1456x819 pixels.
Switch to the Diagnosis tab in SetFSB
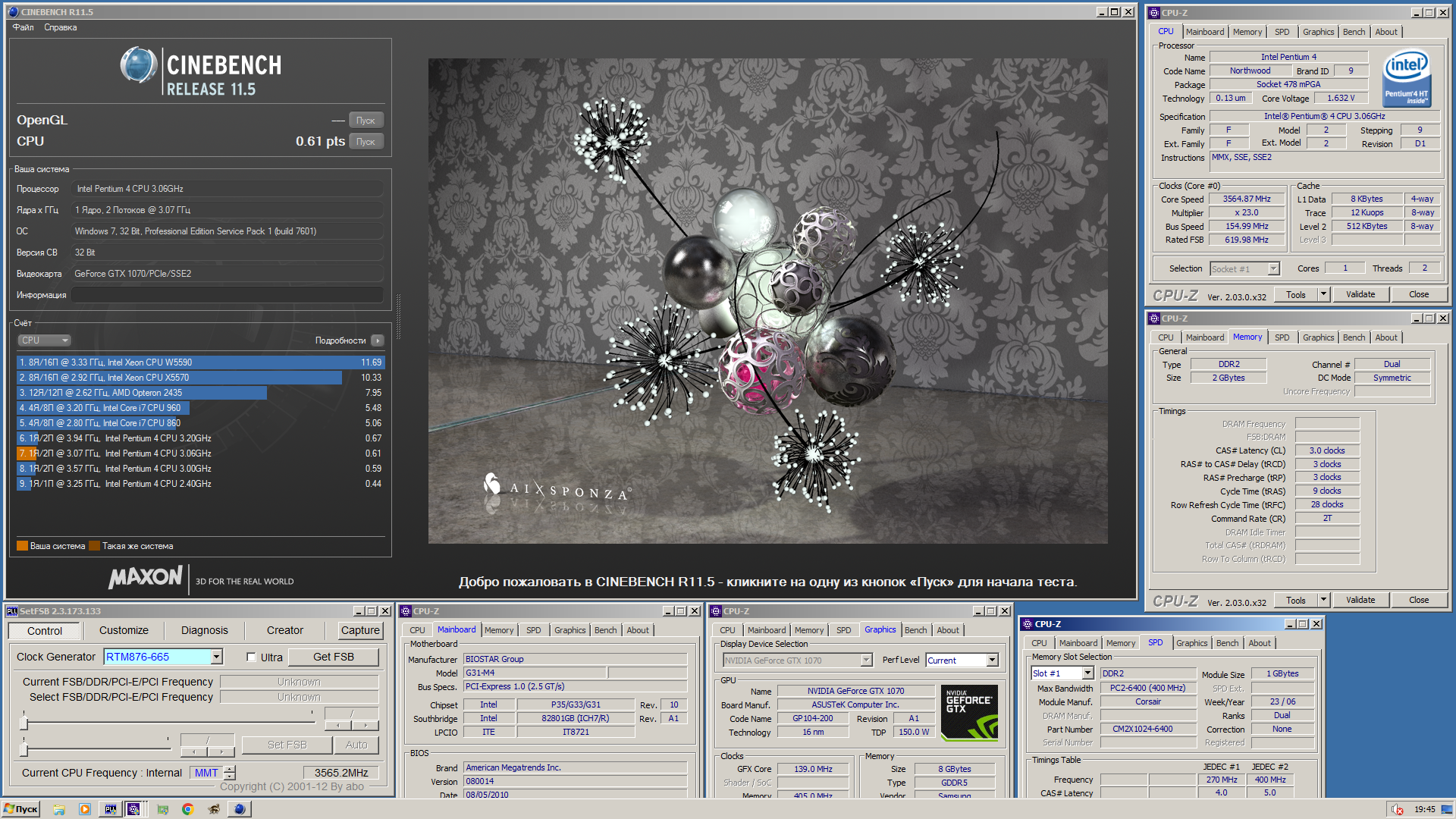point(204,630)
